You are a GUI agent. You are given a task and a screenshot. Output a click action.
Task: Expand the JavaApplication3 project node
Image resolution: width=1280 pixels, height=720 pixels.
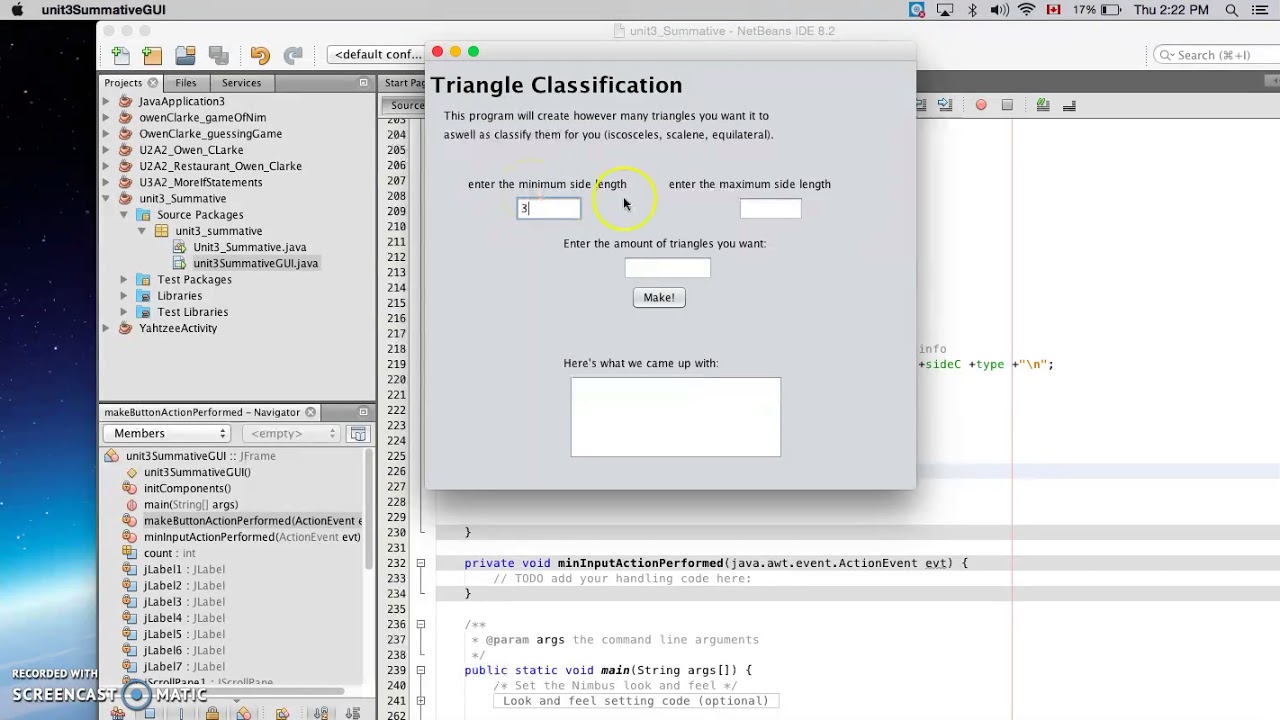108,101
